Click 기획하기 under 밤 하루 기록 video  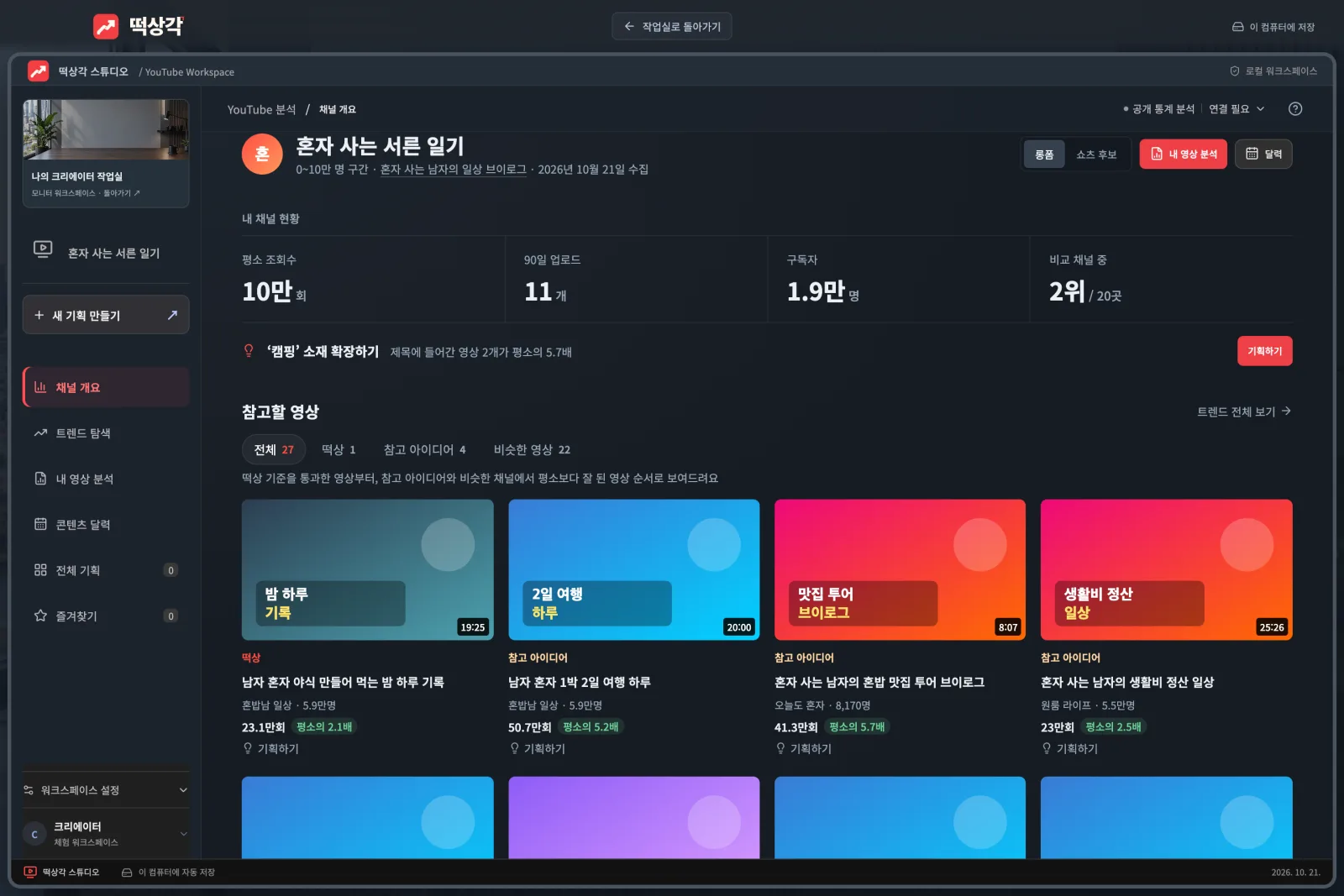click(270, 748)
